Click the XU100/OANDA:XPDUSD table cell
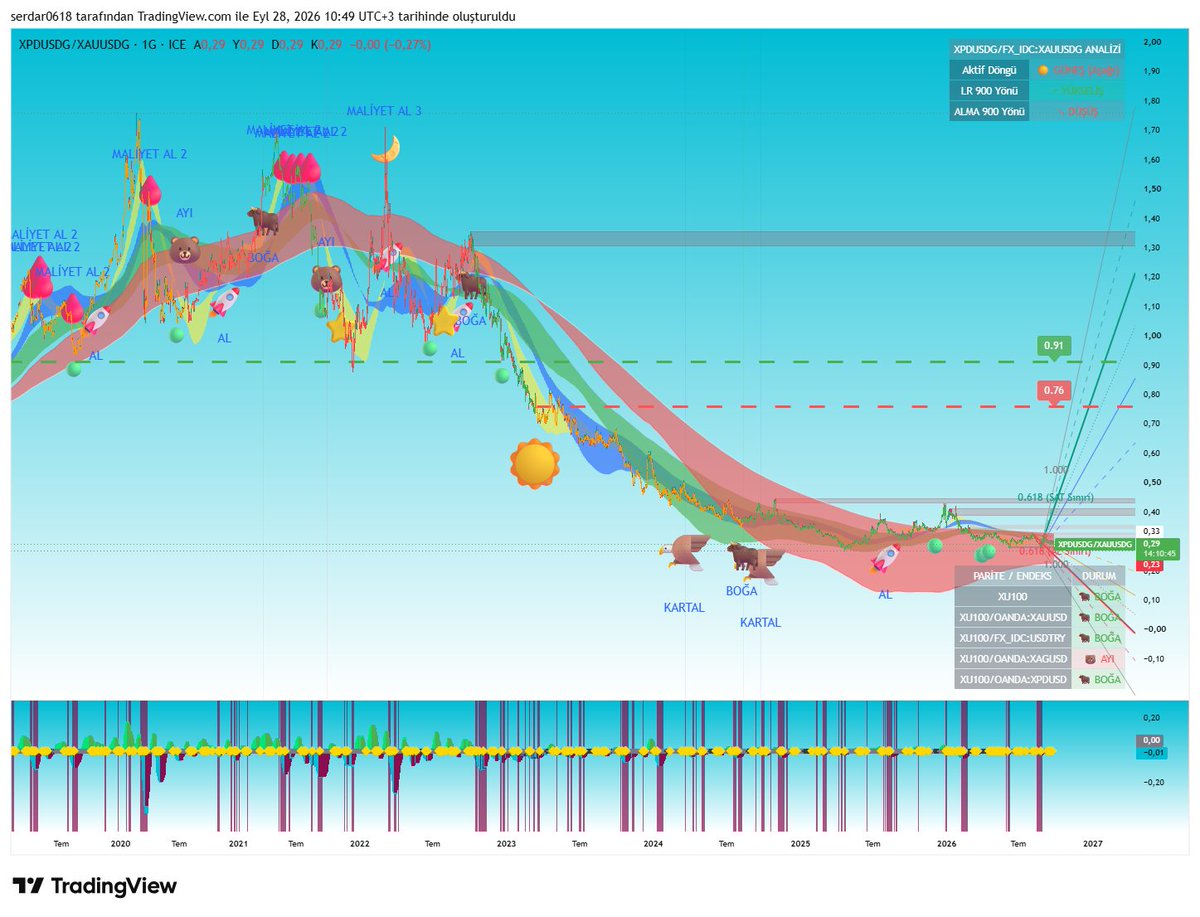 (x=1013, y=680)
